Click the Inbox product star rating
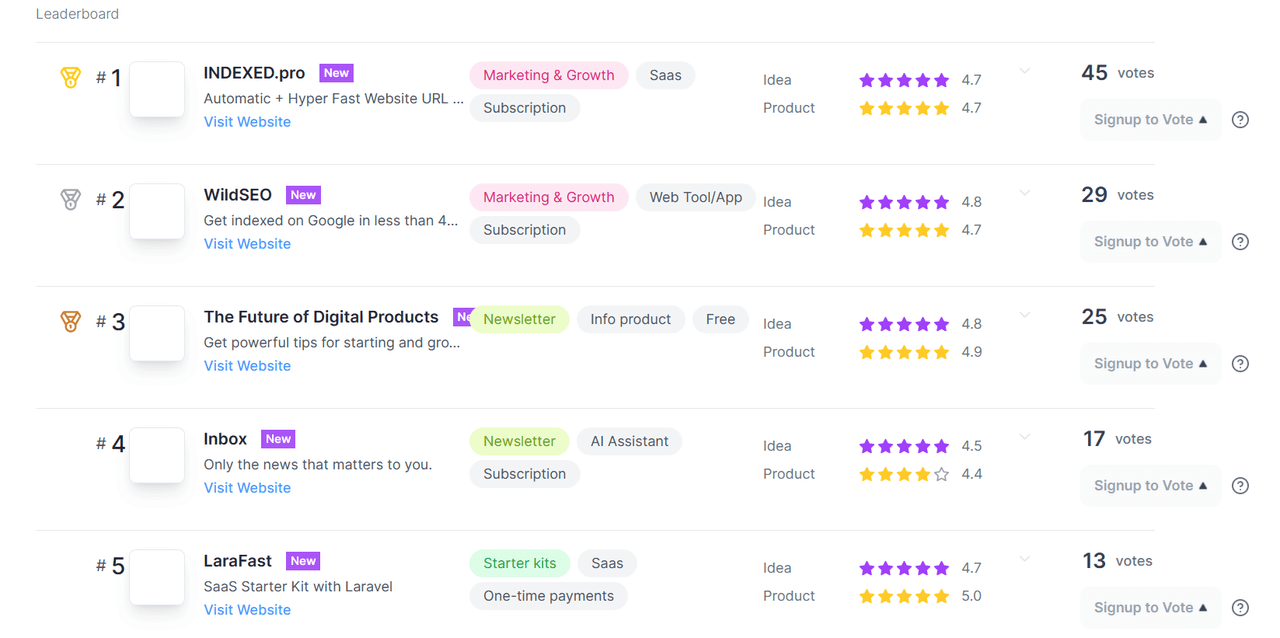Viewport: 1280px width, 638px height. tap(904, 474)
